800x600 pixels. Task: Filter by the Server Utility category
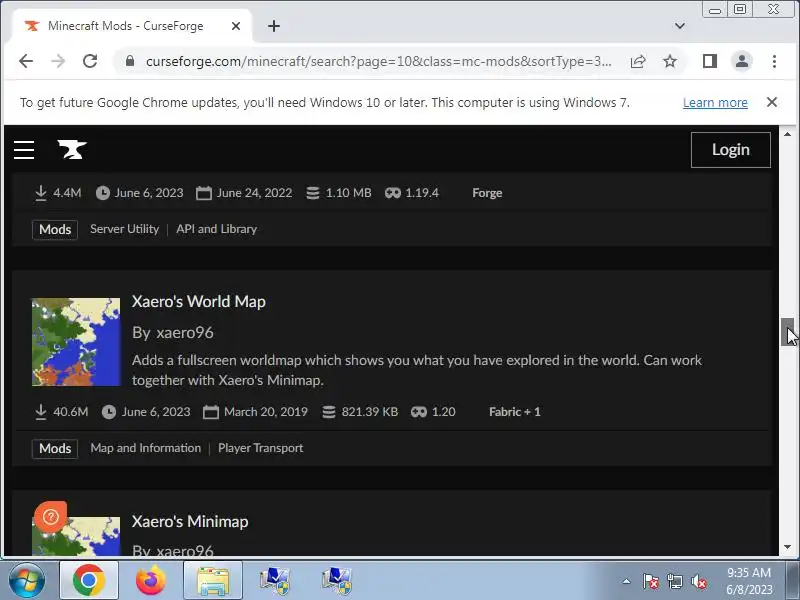pos(124,229)
